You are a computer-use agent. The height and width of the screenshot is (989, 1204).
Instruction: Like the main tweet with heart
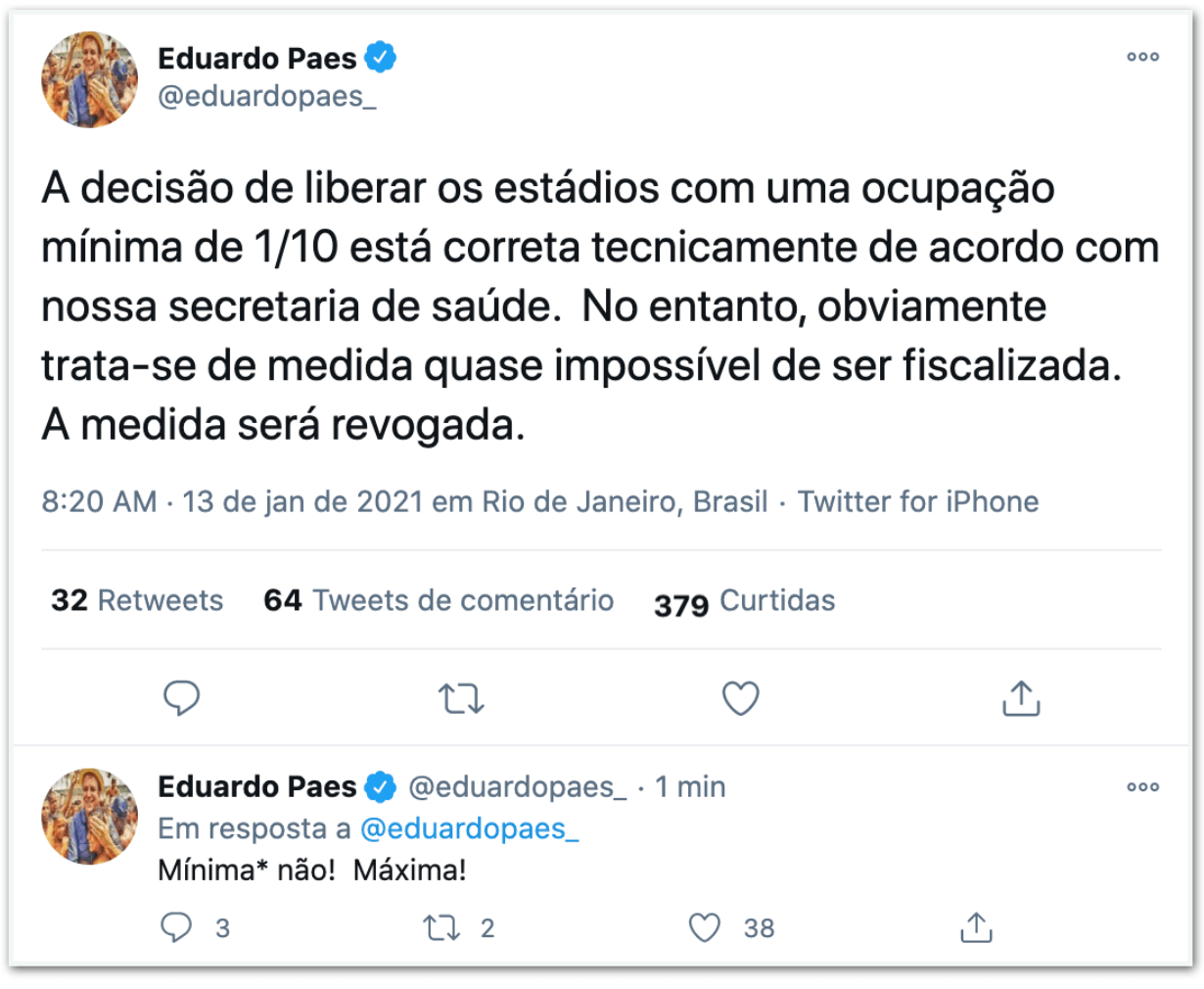(740, 699)
